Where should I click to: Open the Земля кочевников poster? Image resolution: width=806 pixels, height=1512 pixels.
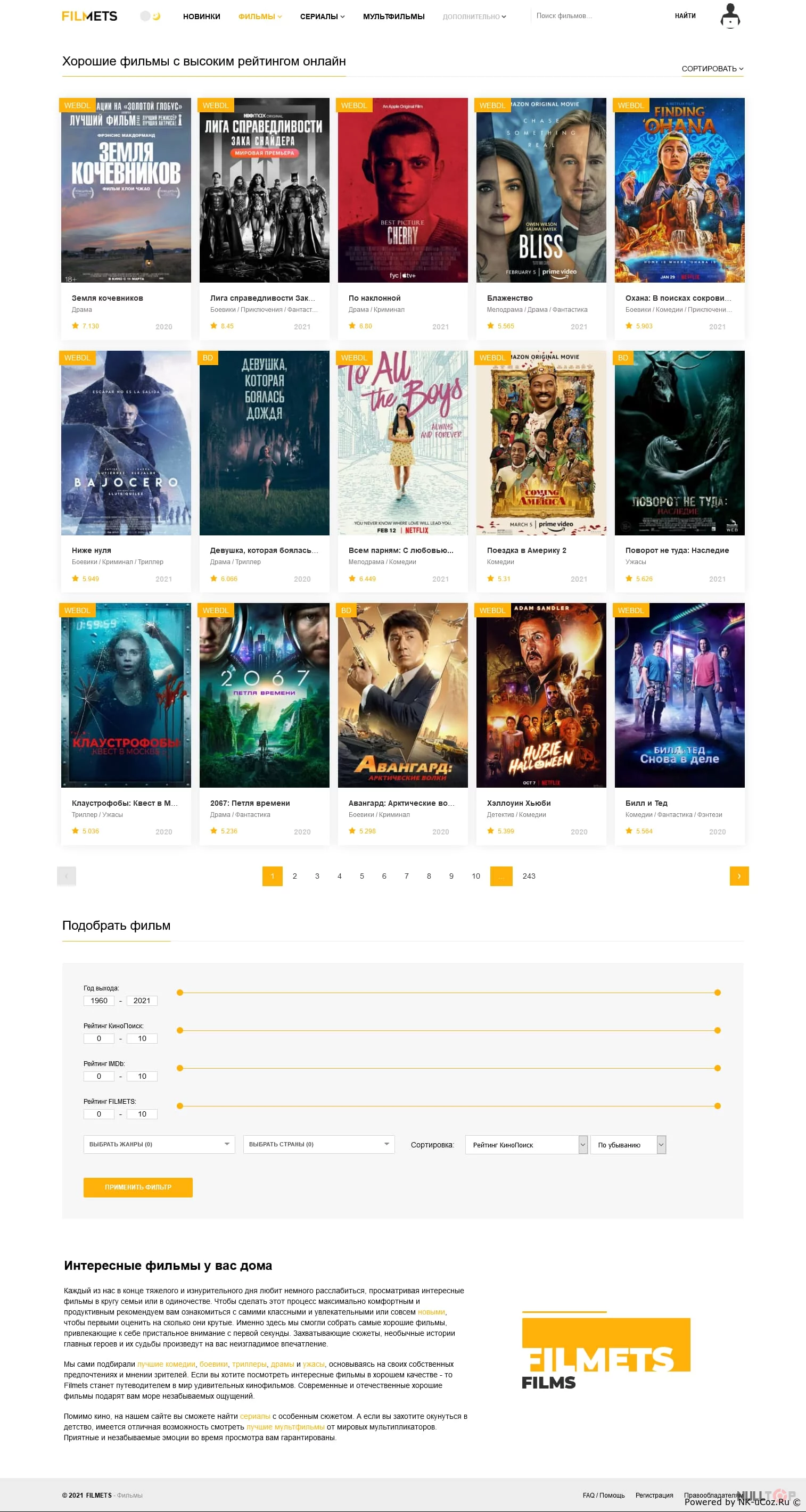126,190
